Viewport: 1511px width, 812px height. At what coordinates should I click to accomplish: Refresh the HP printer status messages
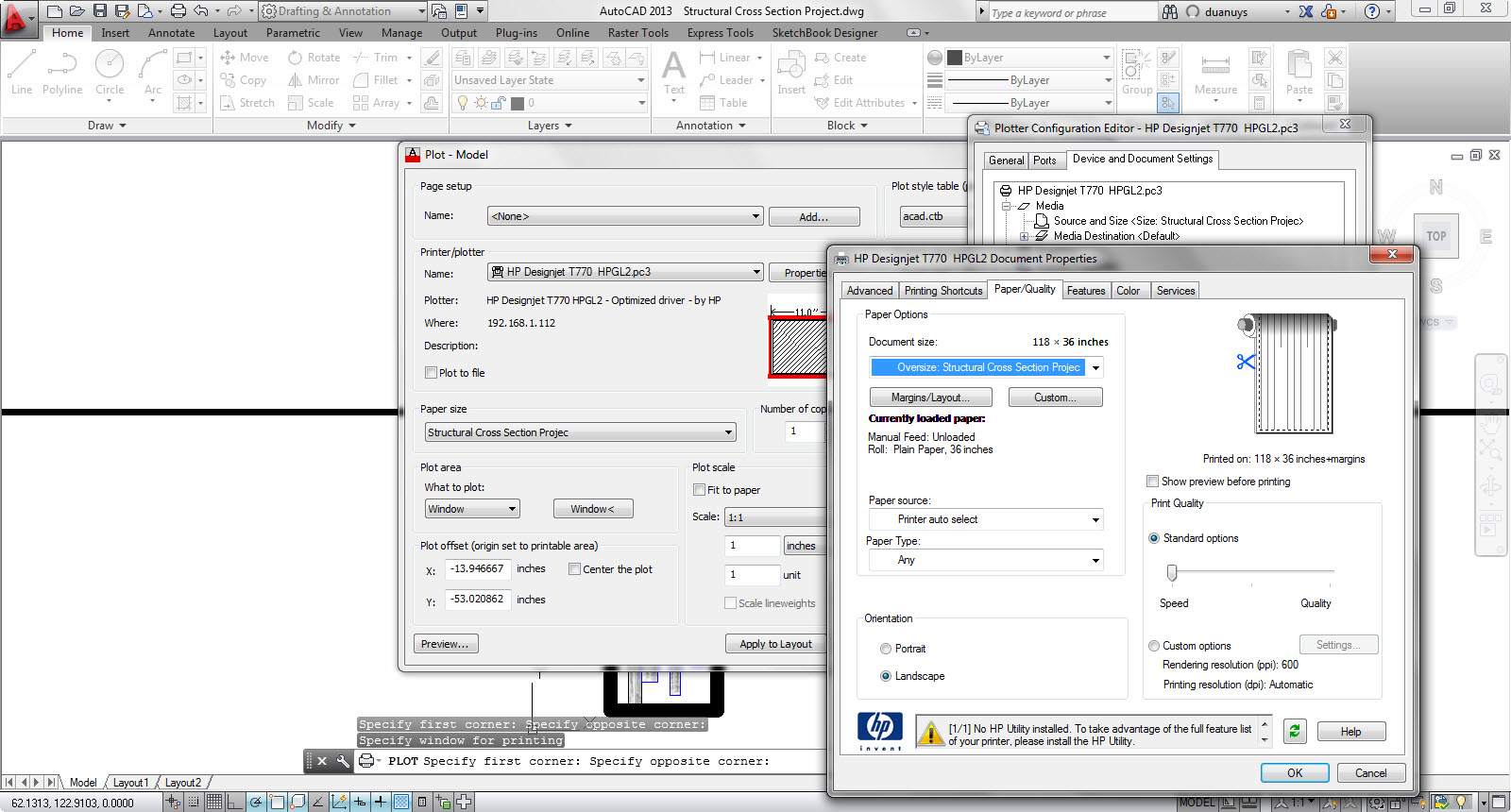coord(1295,731)
